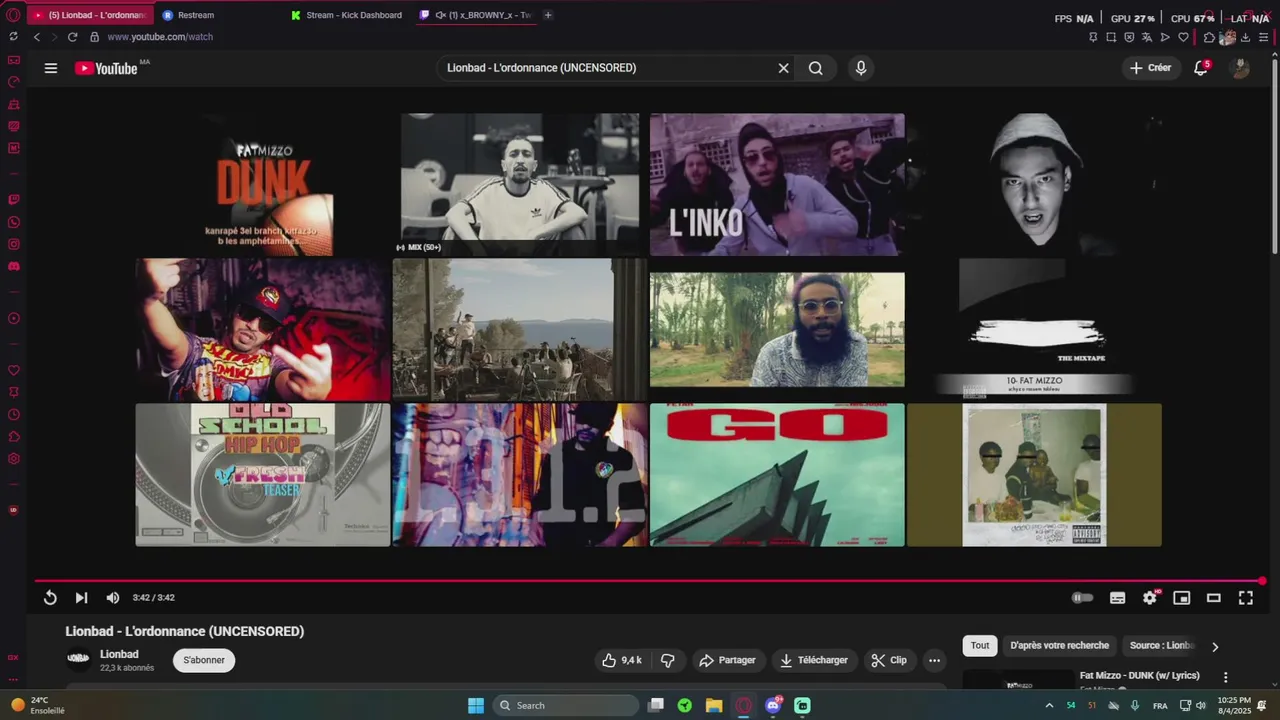1280x720 pixels.
Task: Like the video with 9,4 k
Action: pyautogui.click(x=621, y=660)
